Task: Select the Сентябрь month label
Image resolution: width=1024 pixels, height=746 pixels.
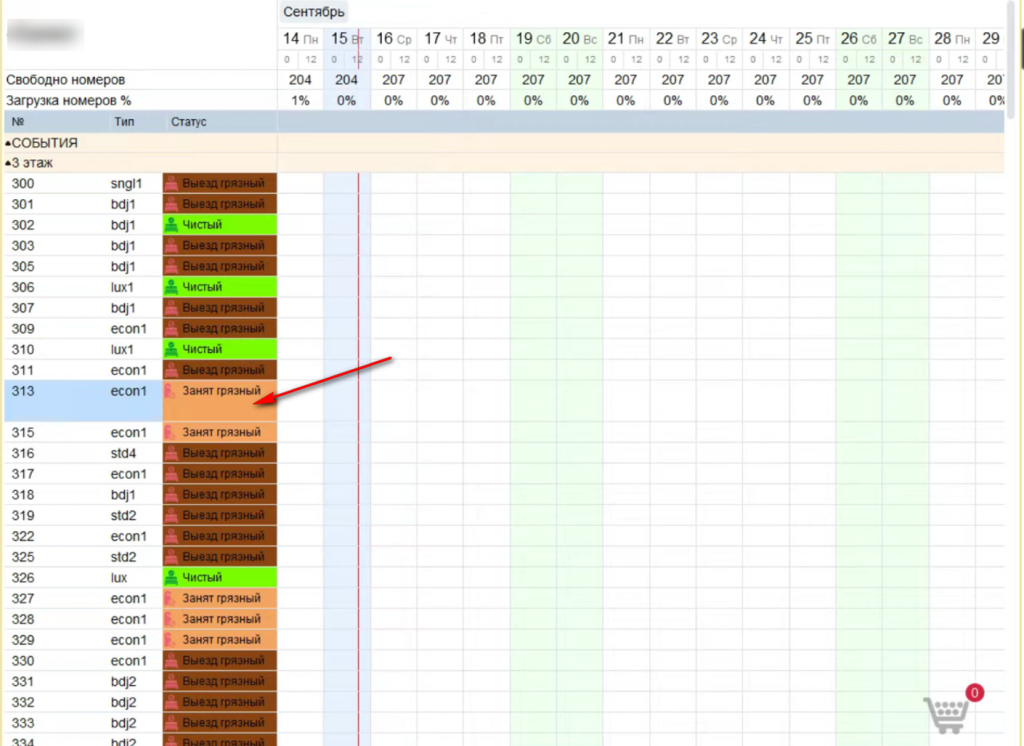Action: [x=313, y=12]
